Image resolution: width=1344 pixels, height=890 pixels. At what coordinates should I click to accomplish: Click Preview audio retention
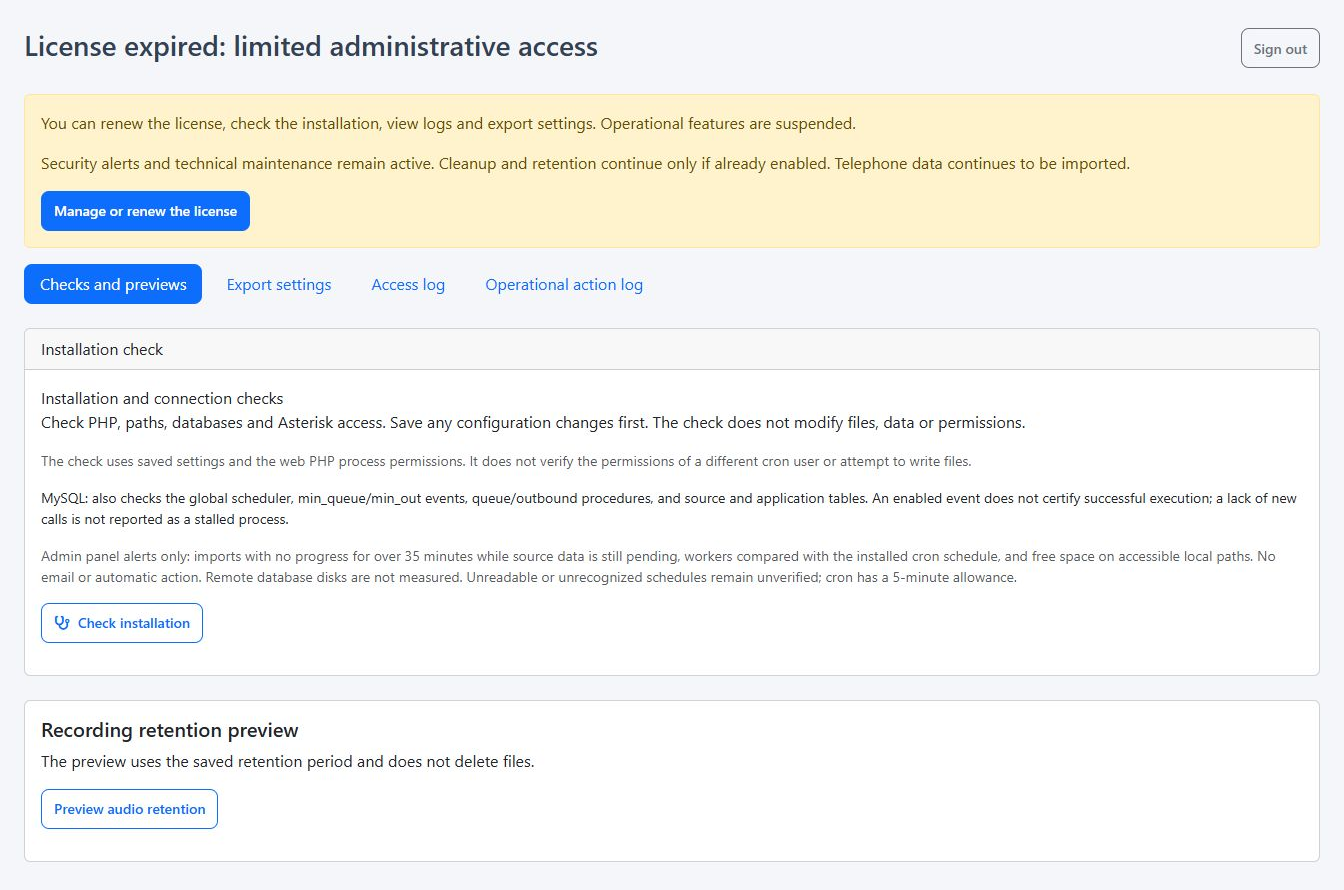(129, 809)
